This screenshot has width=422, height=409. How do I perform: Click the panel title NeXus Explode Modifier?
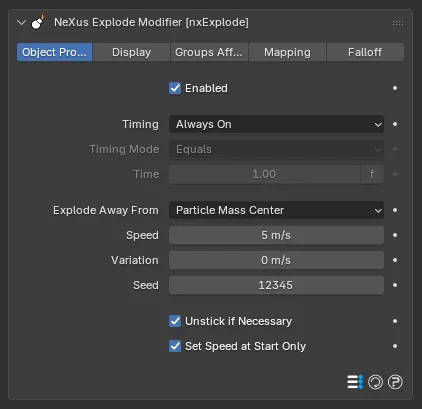(151, 22)
